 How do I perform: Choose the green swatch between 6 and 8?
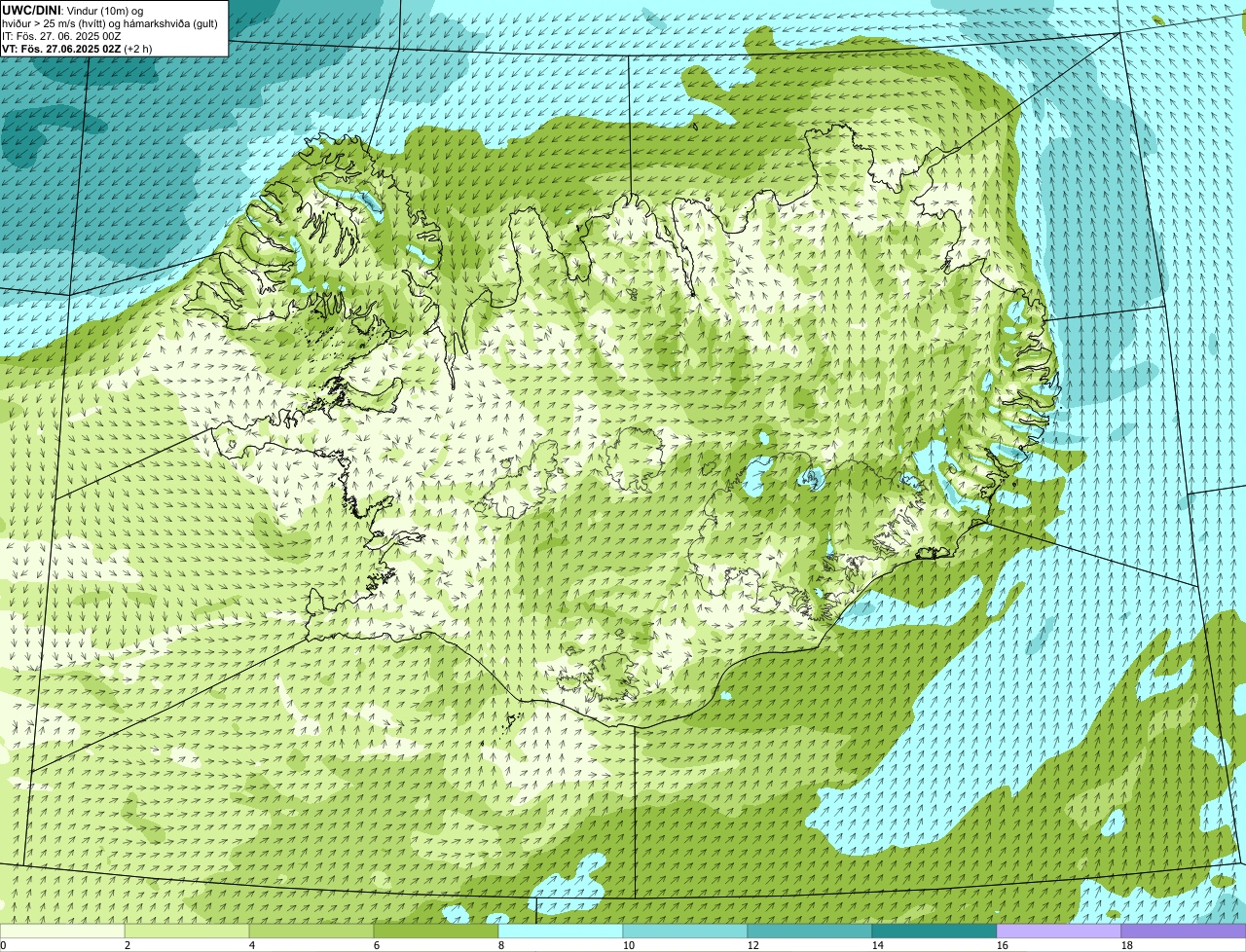(436, 931)
